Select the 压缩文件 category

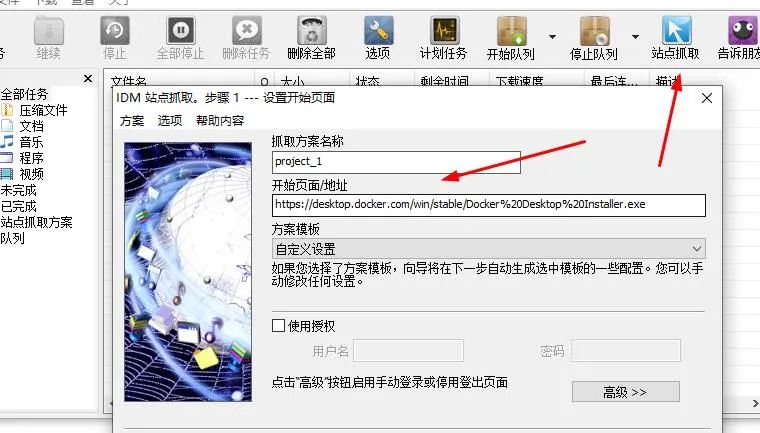43,110
